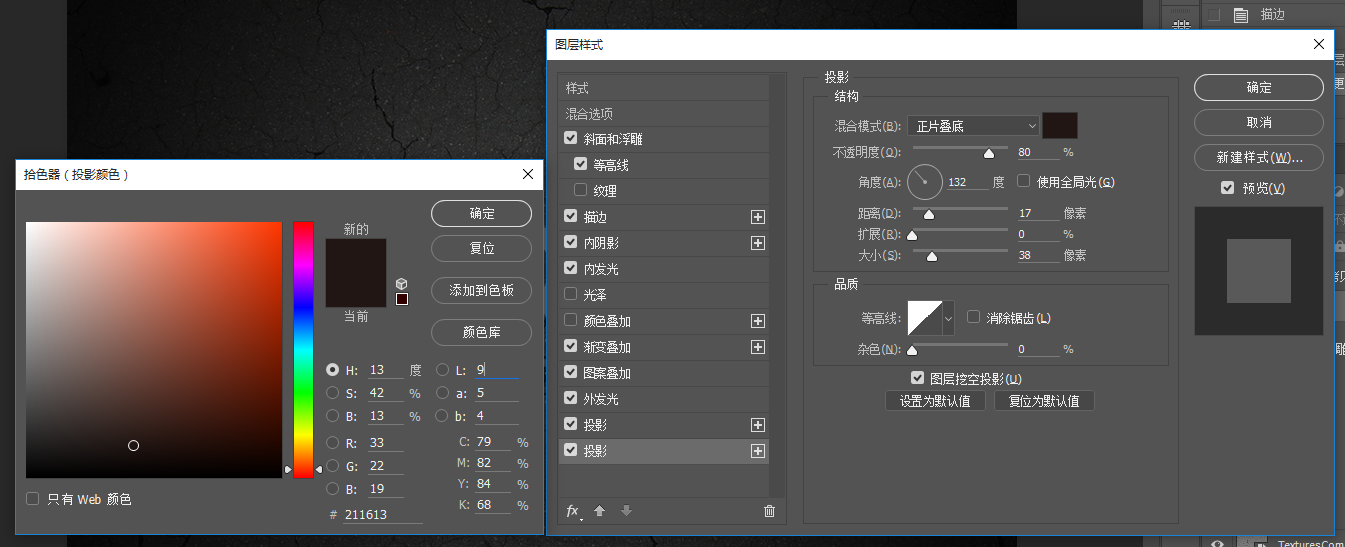Viewport: 1345px width, 547px height.
Task: Click the 不透明度 opacity slider
Action: pyautogui.click(x=958, y=152)
